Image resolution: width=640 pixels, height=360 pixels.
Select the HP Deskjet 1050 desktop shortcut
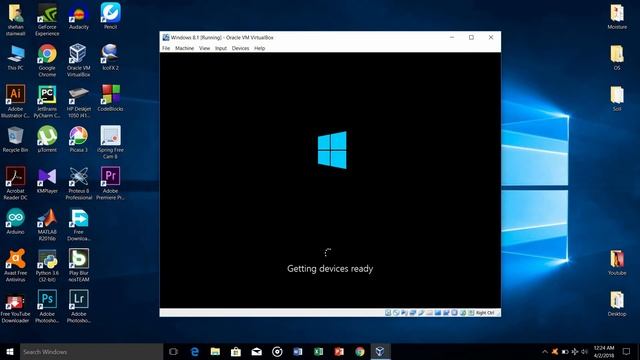(x=79, y=102)
